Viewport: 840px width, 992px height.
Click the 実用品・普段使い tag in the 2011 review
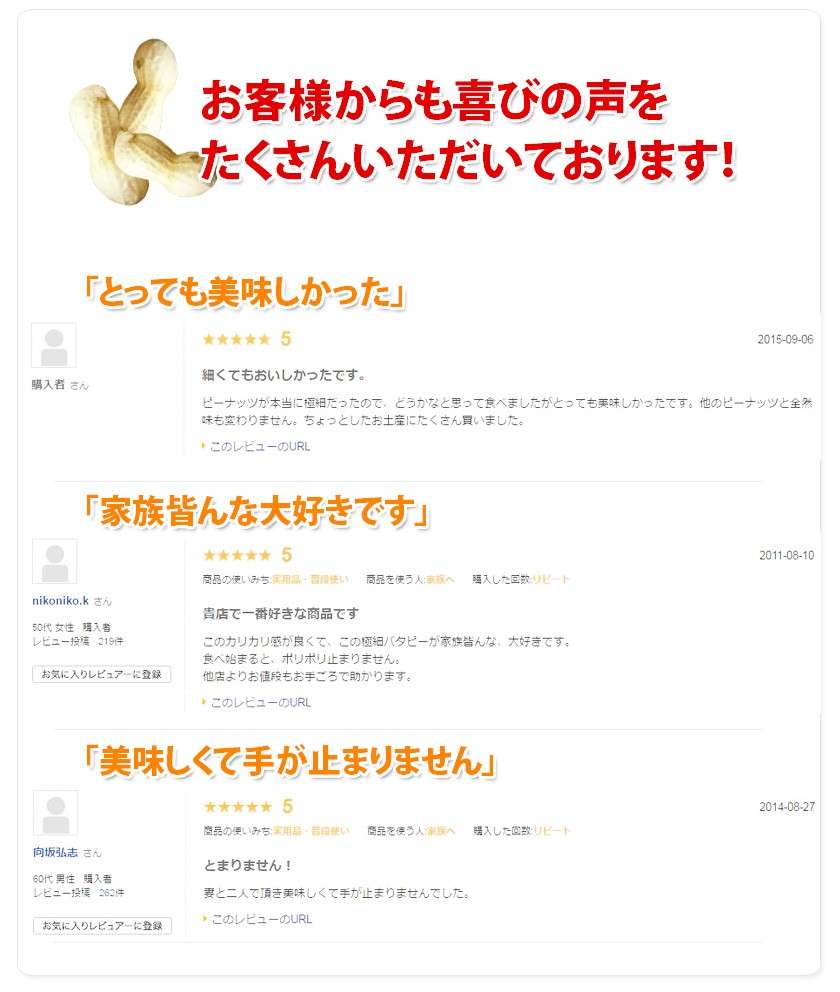click(310, 580)
